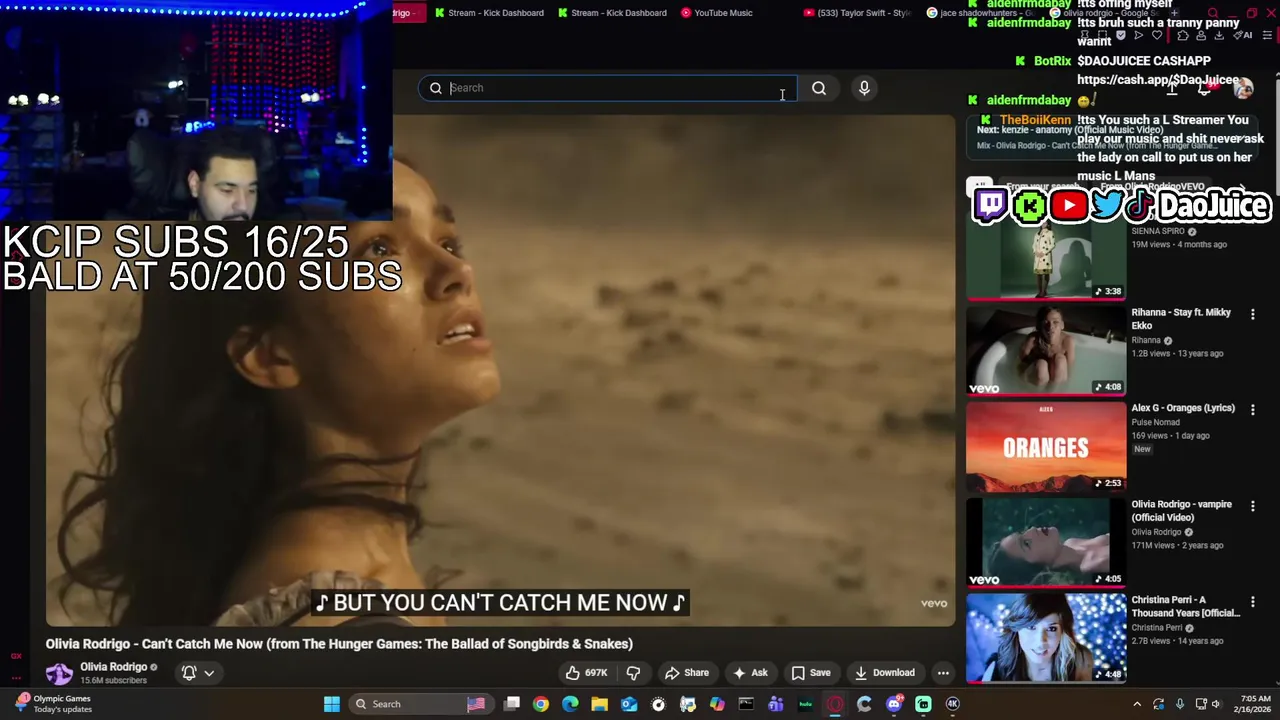Open more actions ellipsis under video

pos(943,673)
